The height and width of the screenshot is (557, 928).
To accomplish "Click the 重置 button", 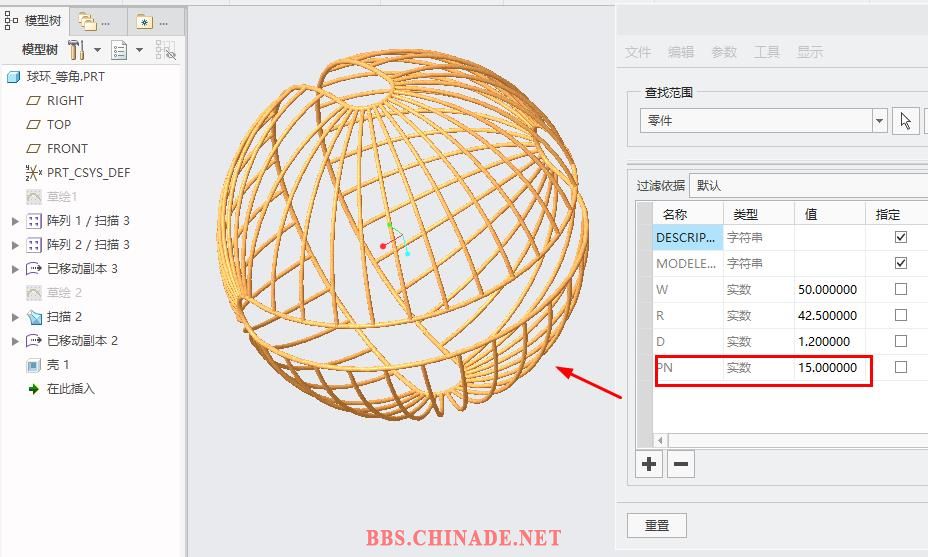I will pos(657,525).
